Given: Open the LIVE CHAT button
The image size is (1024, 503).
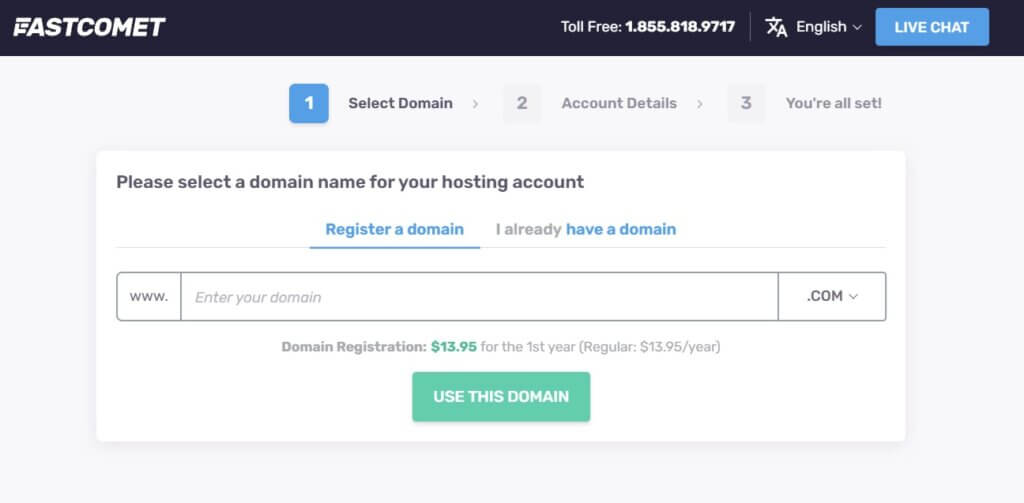Looking at the screenshot, I should pyautogui.click(x=932, y=27).
